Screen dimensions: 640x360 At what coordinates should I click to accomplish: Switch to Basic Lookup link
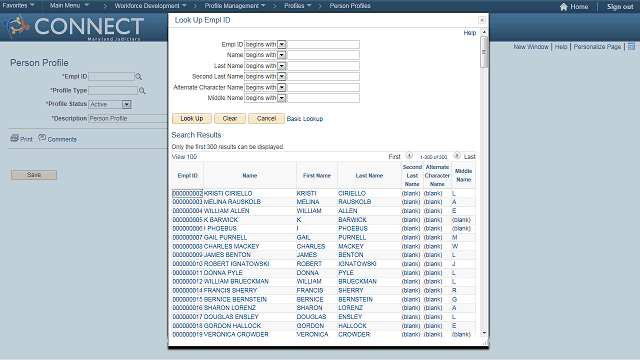pyautogui.click(x=305, y=119)
